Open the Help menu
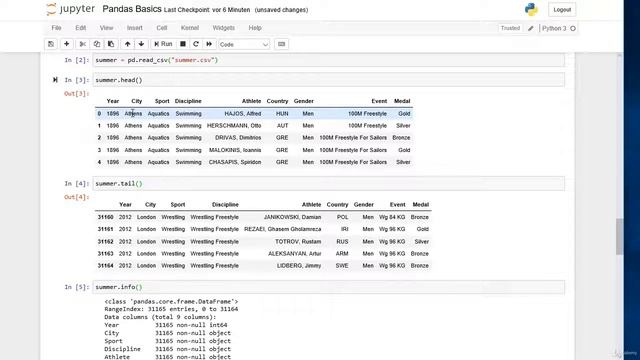640x360 pixels. point(255,28)
